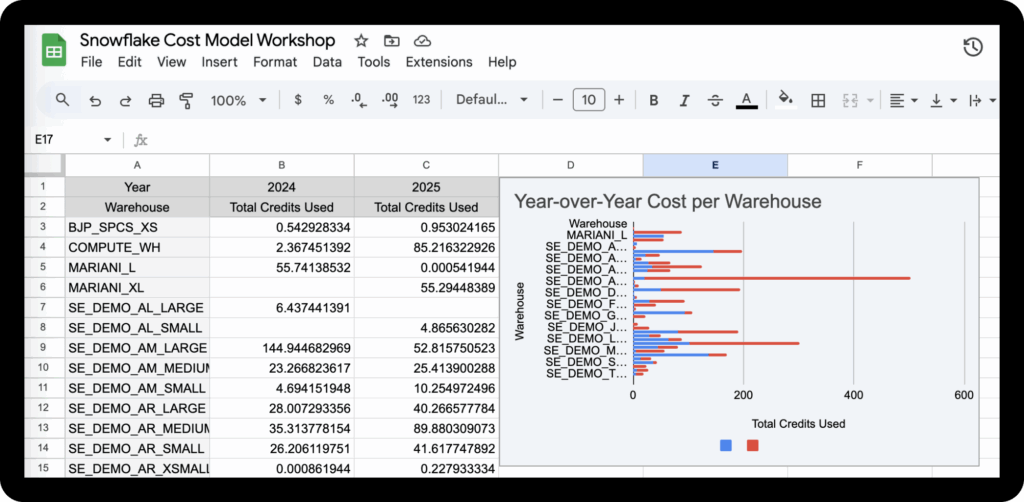Screen dimensions: 1024x502
Task: Activate the paint format tool
Action: tap(186, 101)
